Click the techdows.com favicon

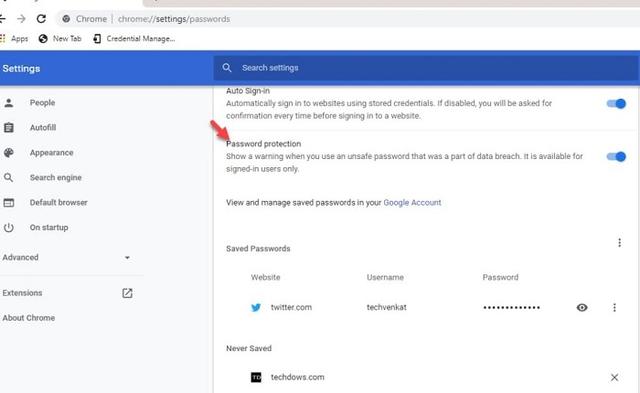[x=256, y=377]
